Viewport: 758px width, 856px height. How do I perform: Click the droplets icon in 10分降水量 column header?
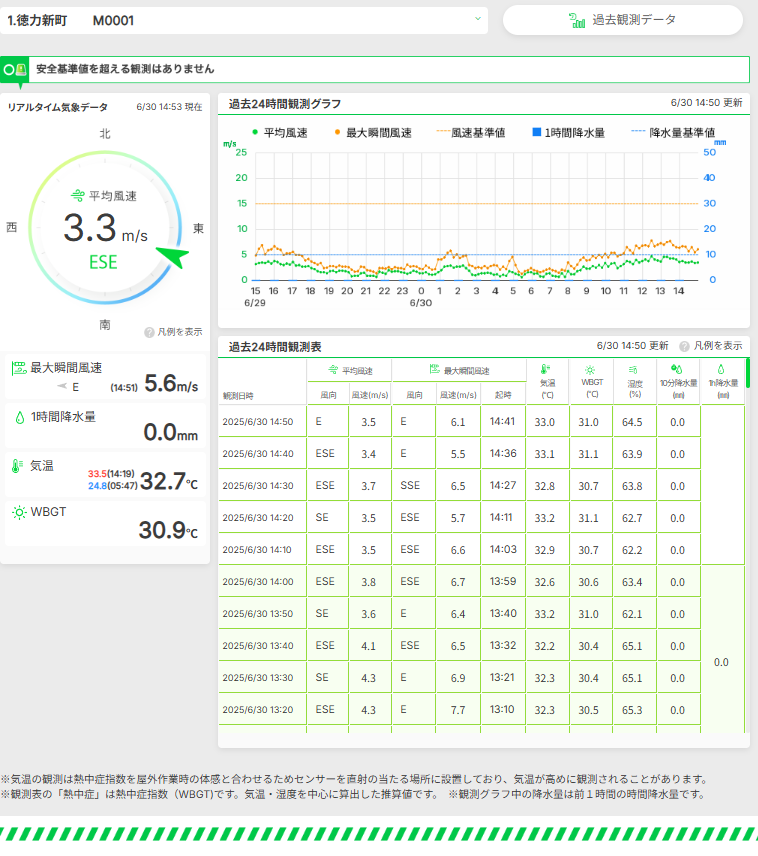[677, 369]
